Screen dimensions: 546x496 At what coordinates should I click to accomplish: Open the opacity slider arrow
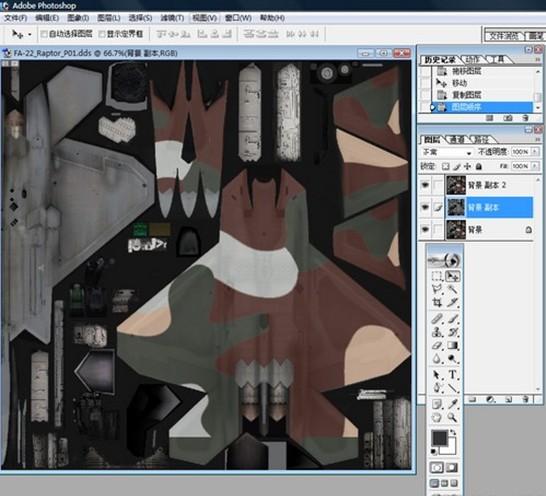point(535,152)
